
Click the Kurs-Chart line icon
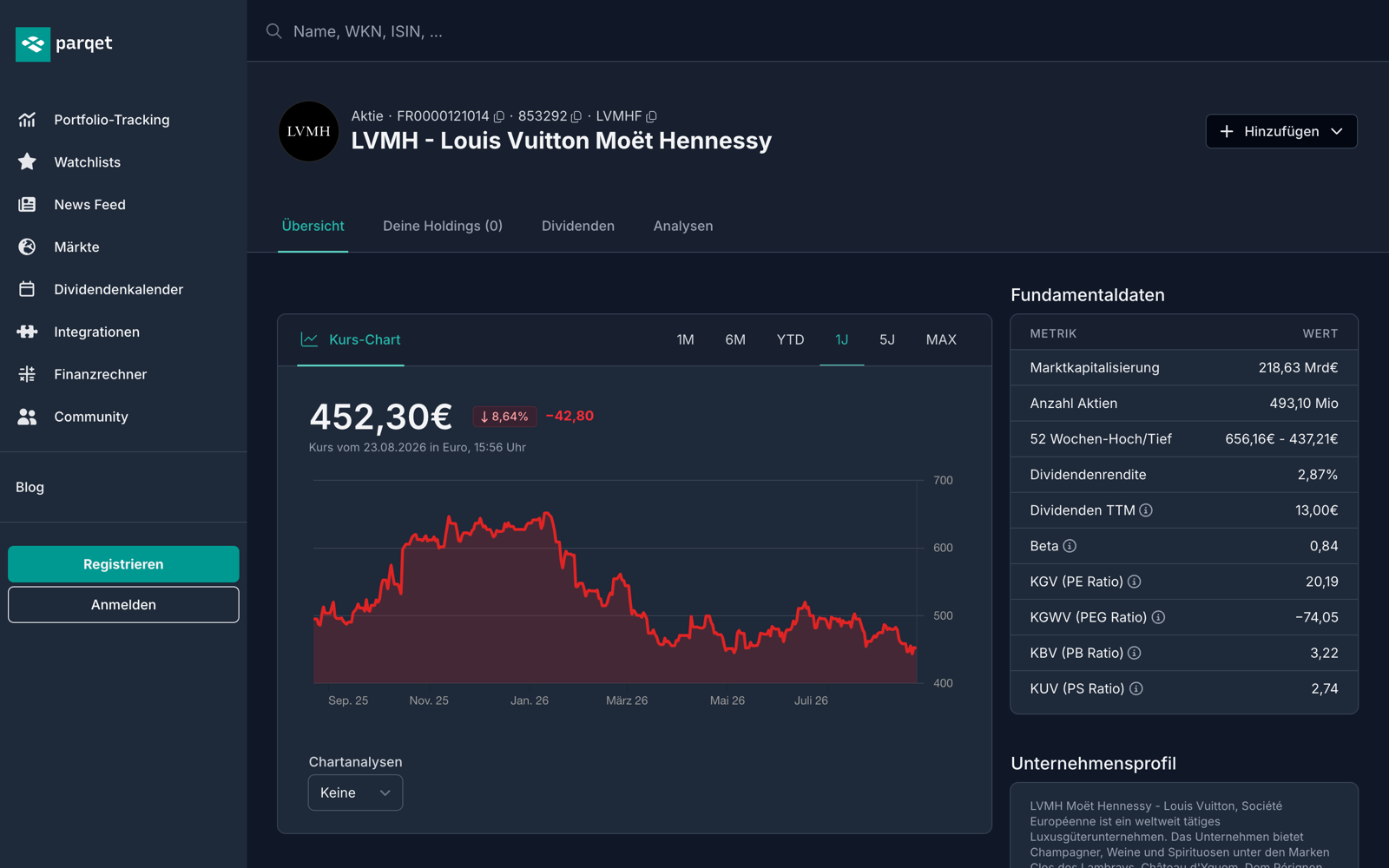click(x=309, y=339)
